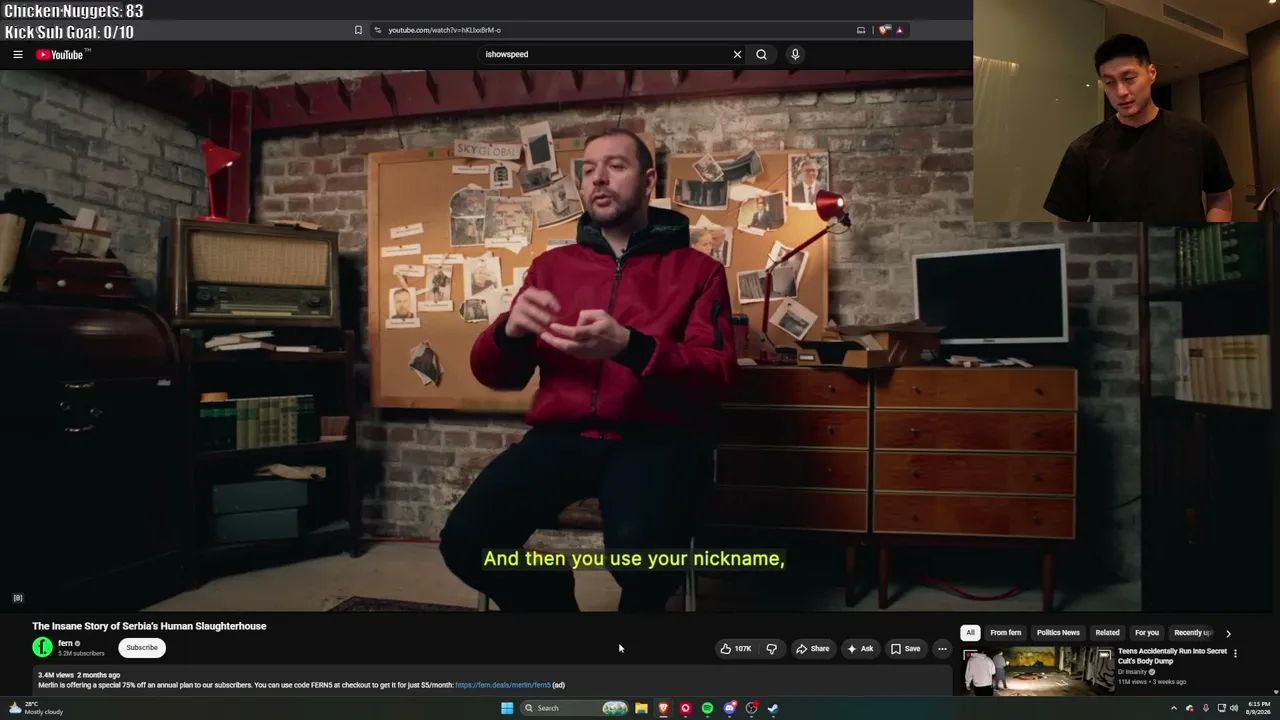This screenshot has height=720, width=1280.
Task: Open the volume control in system tray
Action: coord(1234,708)
